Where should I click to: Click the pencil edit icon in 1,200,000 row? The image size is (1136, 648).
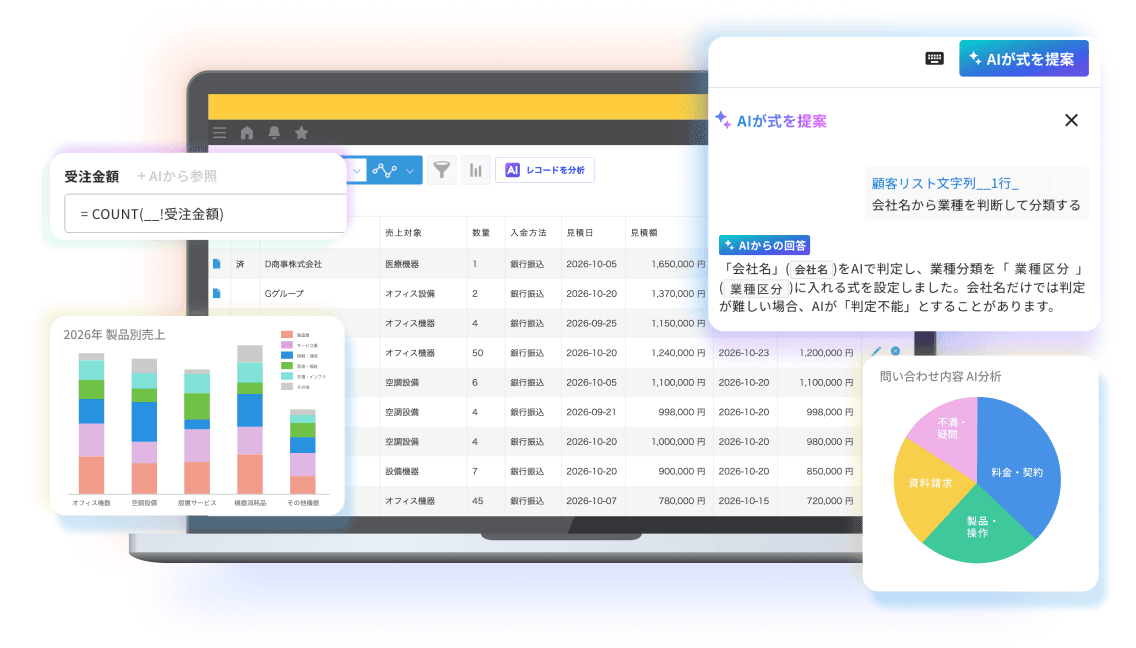pyautogui.click(x=876, y=352)
